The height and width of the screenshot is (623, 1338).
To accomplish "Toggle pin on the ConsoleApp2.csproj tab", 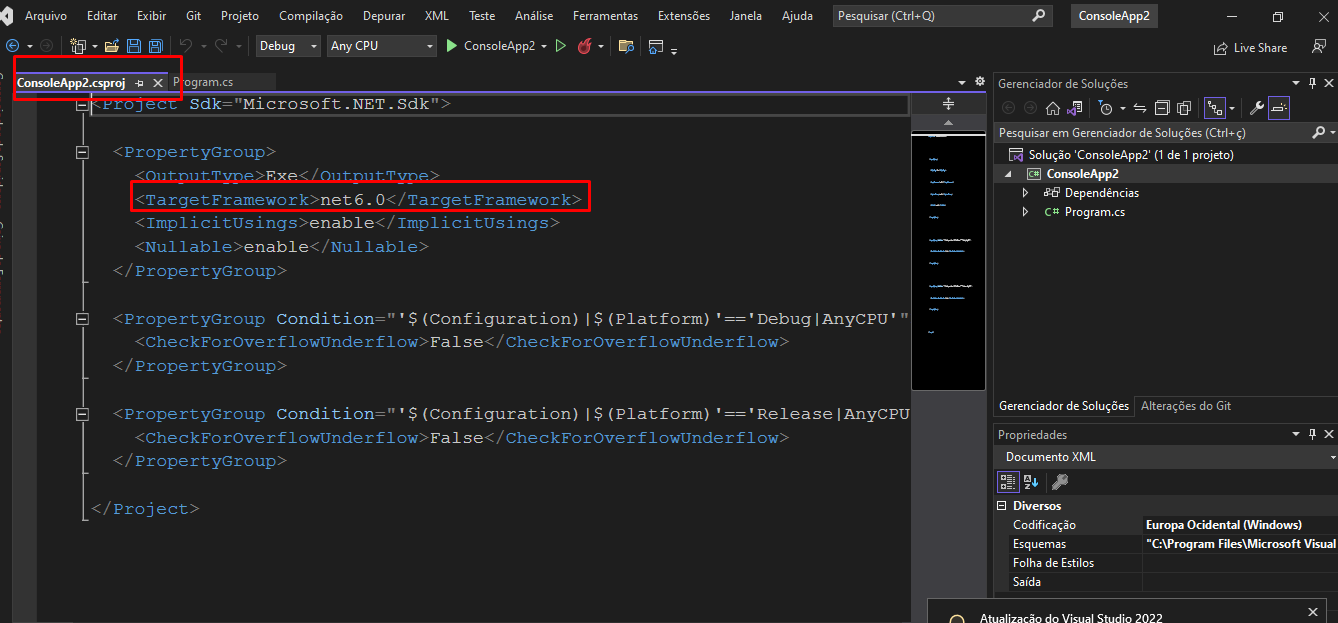I will point(139,83).
